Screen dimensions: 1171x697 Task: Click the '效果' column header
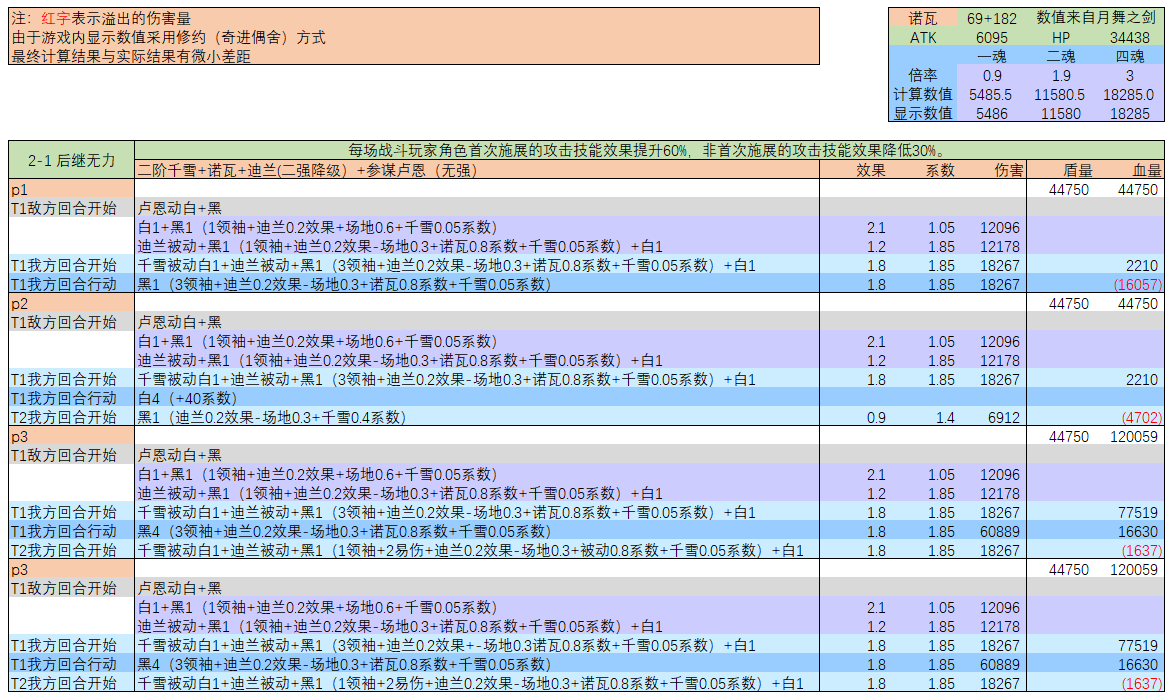point(871,170)
